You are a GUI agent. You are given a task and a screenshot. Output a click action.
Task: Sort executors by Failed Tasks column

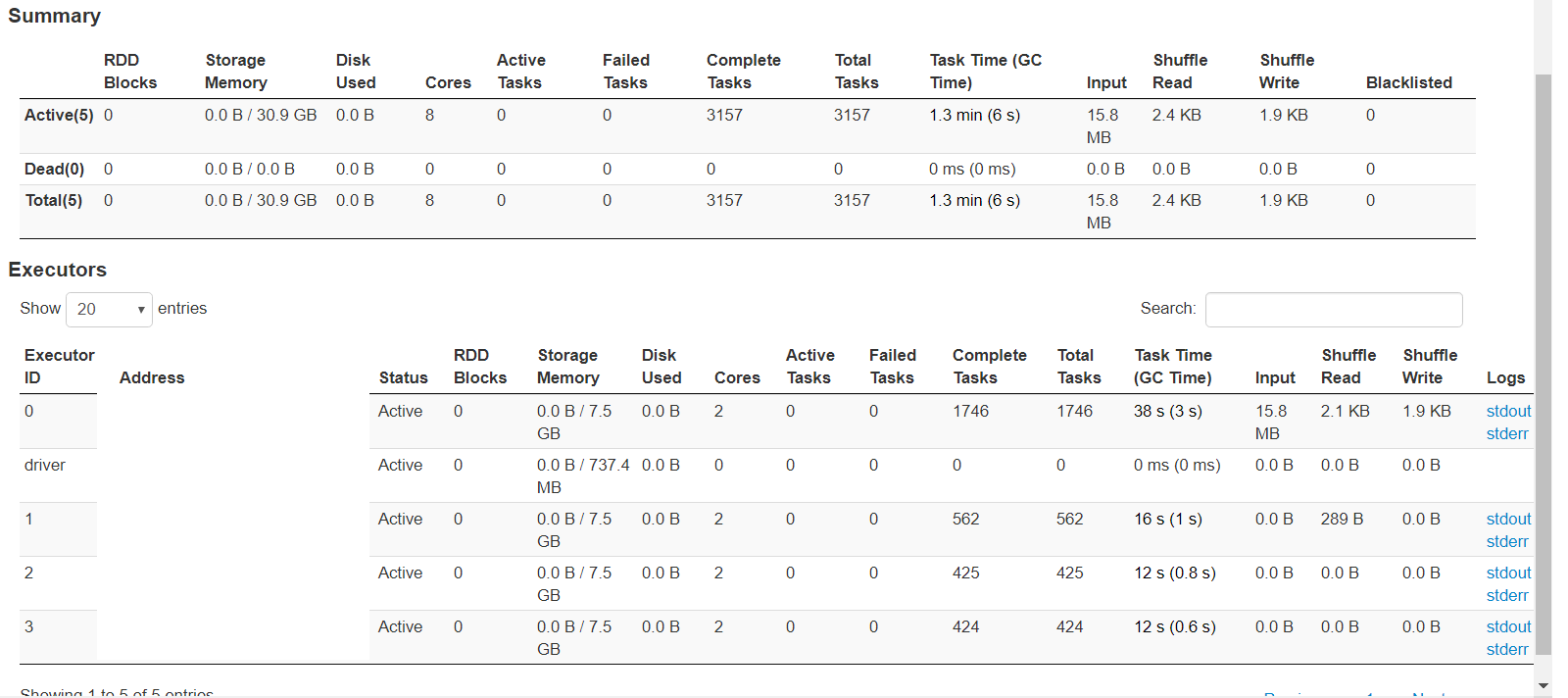tap(893, 367)
